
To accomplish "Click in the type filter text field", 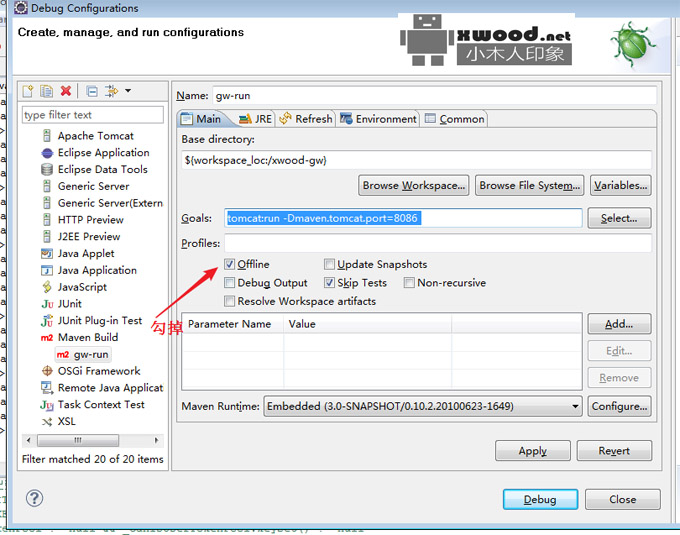I will point(93,115).
